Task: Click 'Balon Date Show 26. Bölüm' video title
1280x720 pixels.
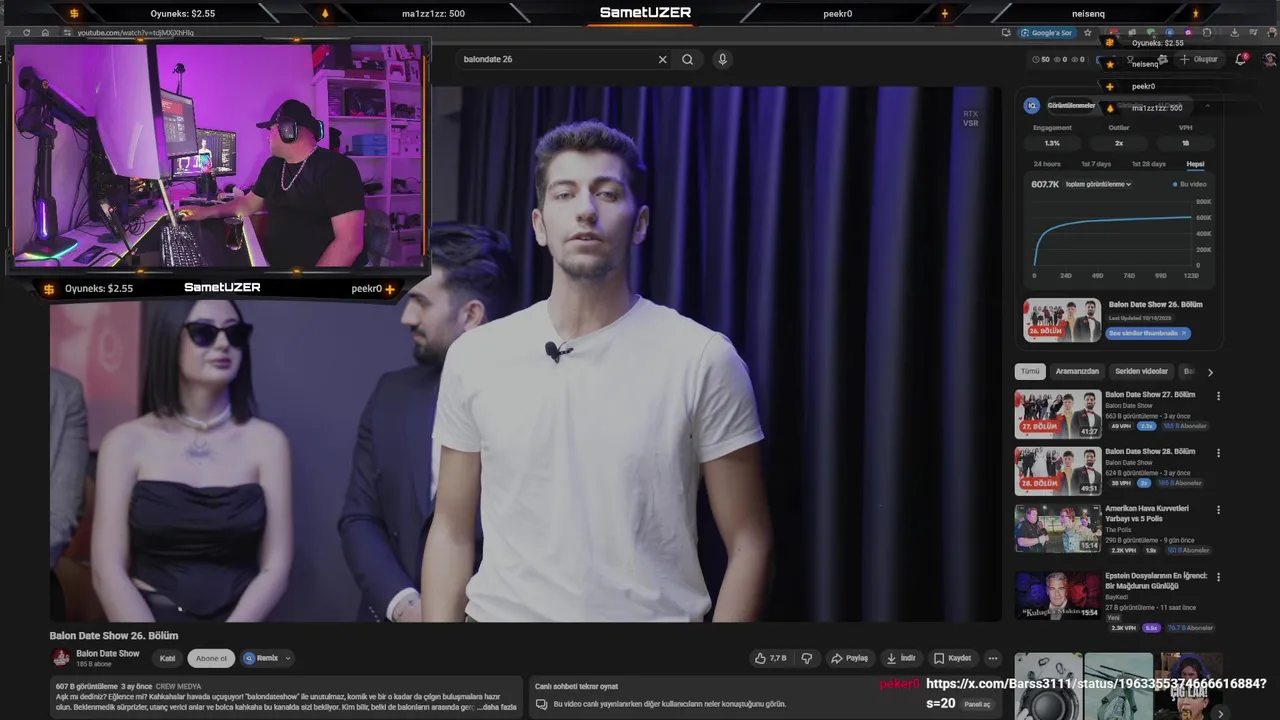Action: pos(114,636)
